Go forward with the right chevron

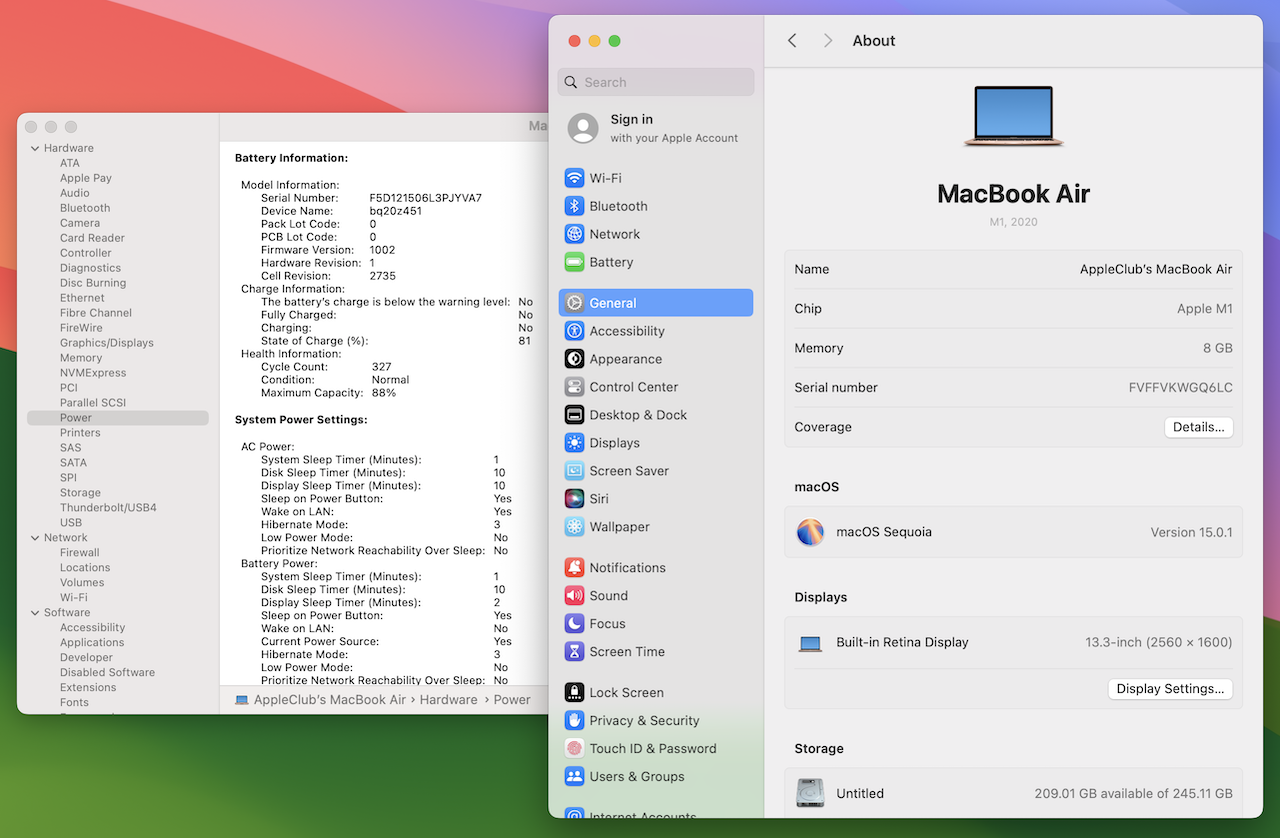pyautogui.click(x=827, y=41)
